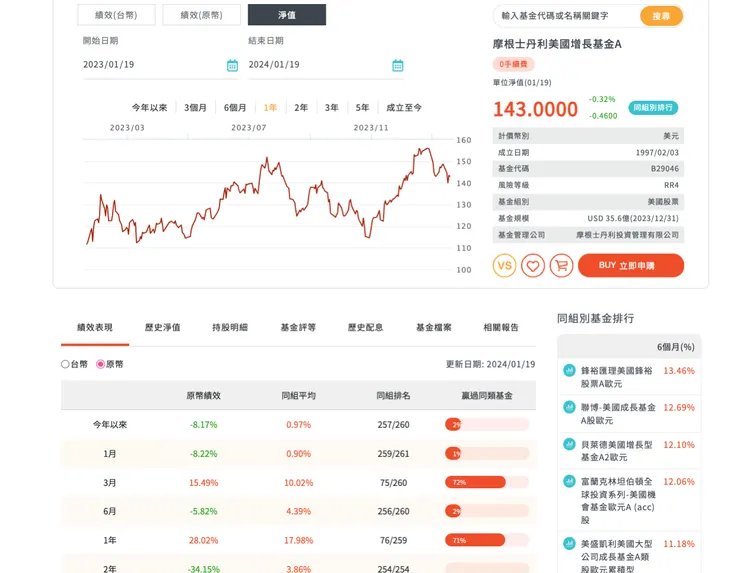Set chart range to 6個月
This screenshot has height=573, width=740.
[x=235, y=108]
